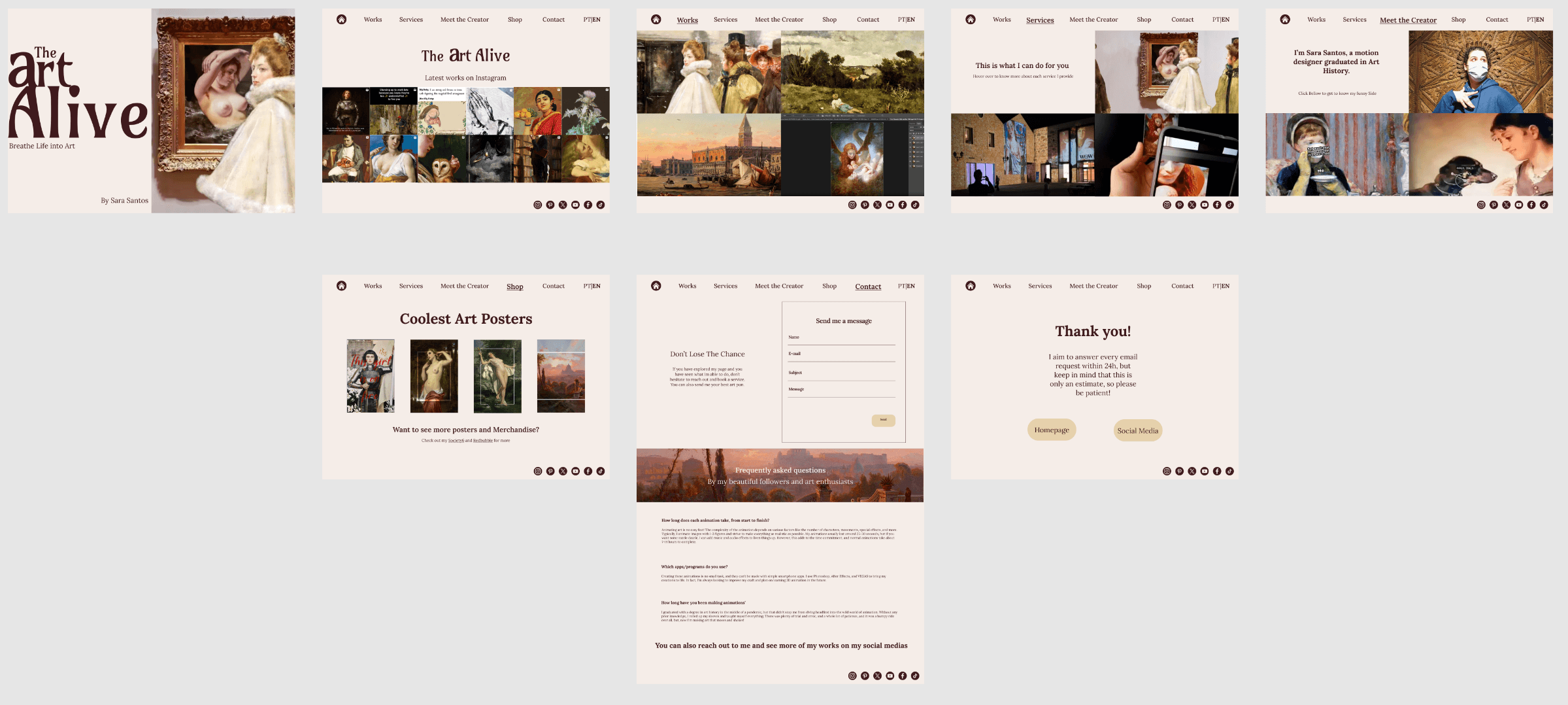Open YouTube icon in Thank you page footer
Viewport: 1568px width, 705px height.
(1205, 471)
